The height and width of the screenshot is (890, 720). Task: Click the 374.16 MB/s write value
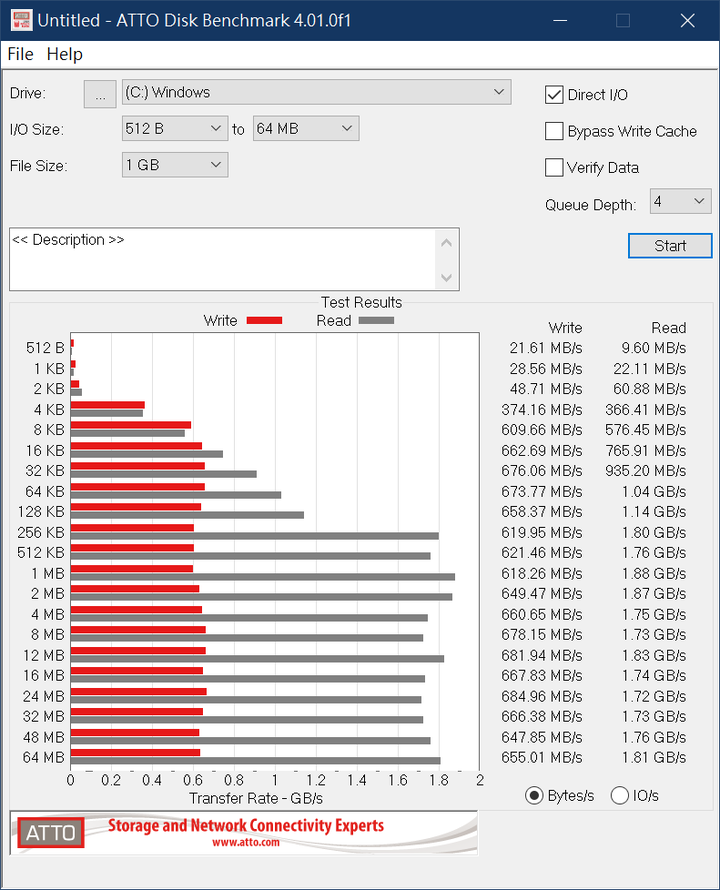click(542, 410)
